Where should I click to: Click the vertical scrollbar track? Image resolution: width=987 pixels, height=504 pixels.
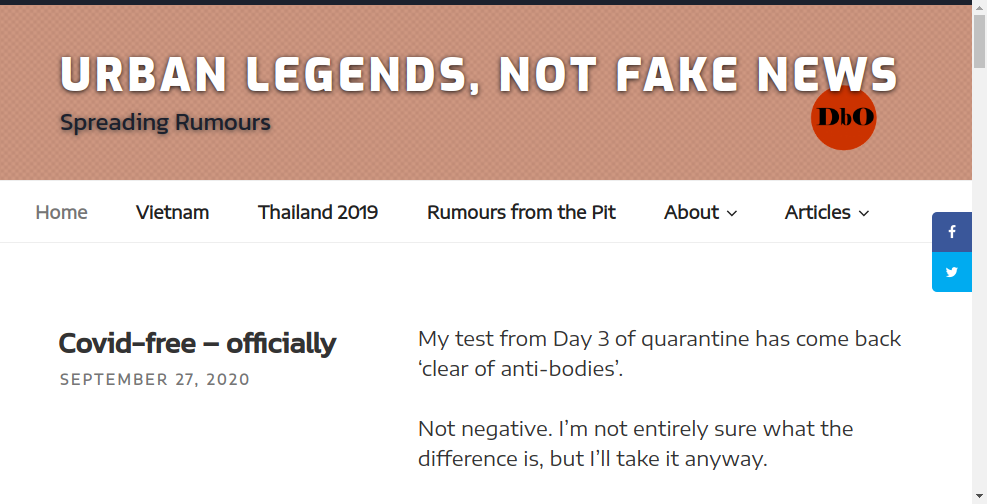tap(979, 277)
